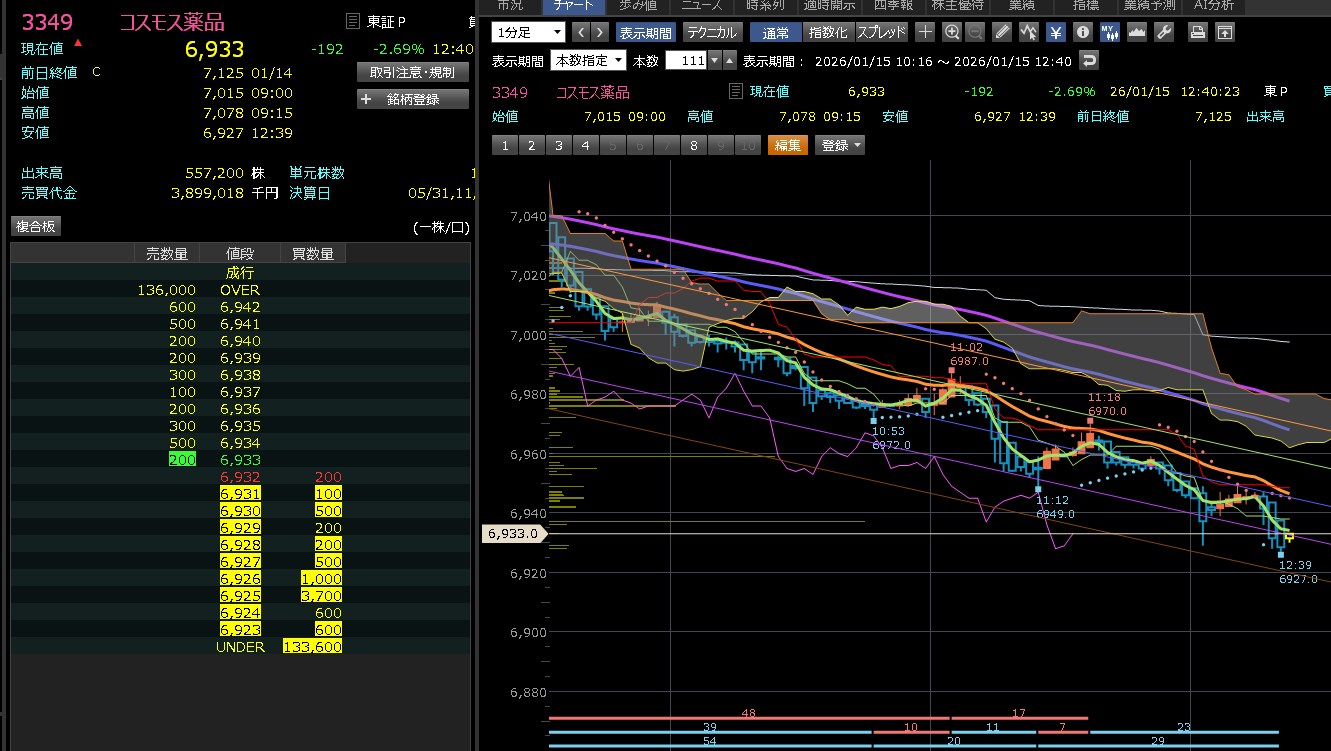The image size is (1331, 751).
Task: Print the chart using printer icon
Action: click(1197, 32)
